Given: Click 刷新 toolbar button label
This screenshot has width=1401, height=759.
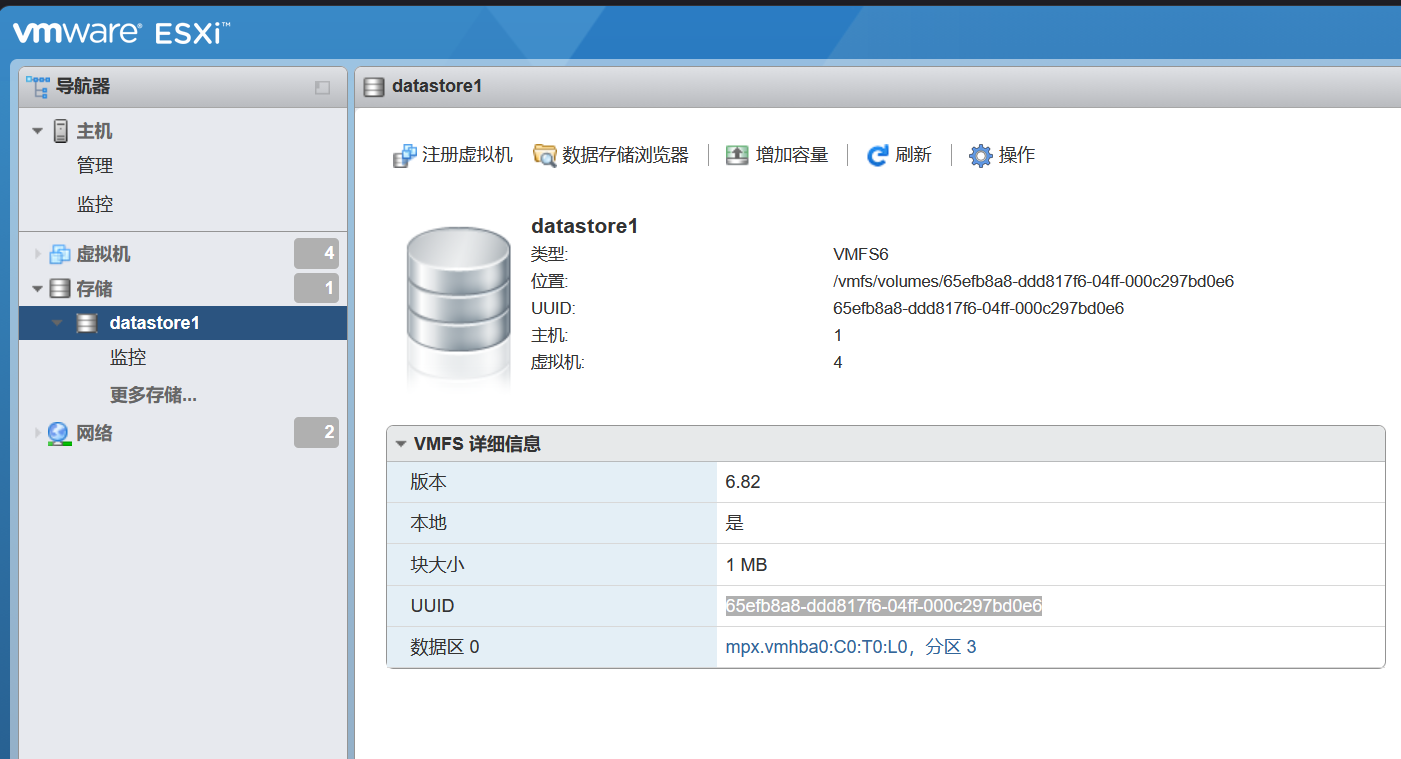Looking at the screenshot, I should point(914,155).
